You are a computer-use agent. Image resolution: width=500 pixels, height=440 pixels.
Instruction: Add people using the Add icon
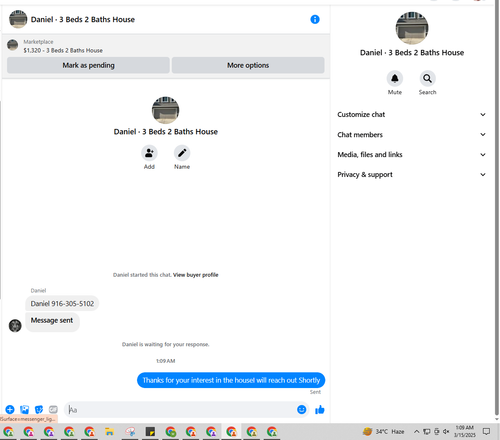pyautogui.click(x=149, y=153)
